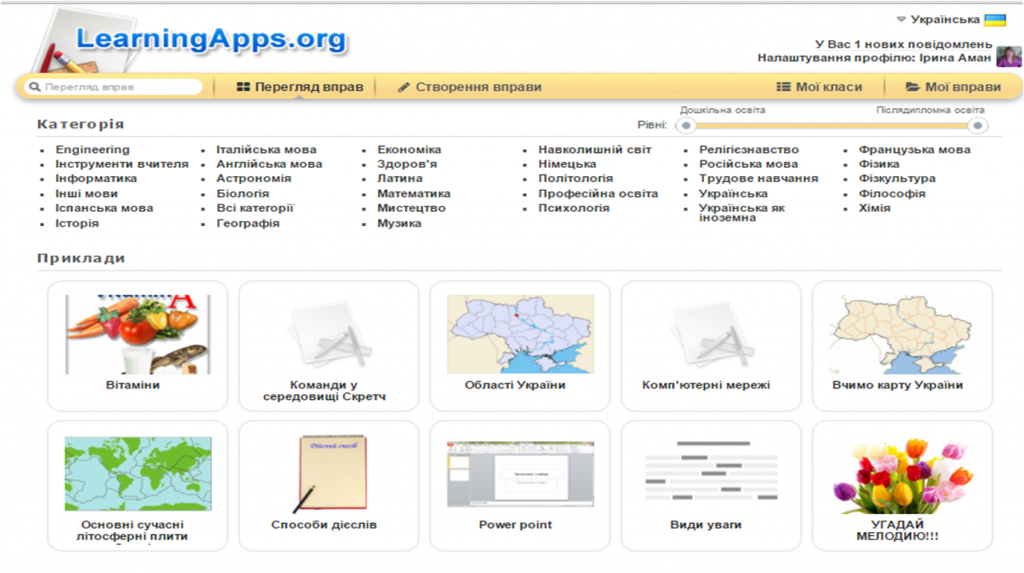Select the Трудове навчання category

pos(758,178)
